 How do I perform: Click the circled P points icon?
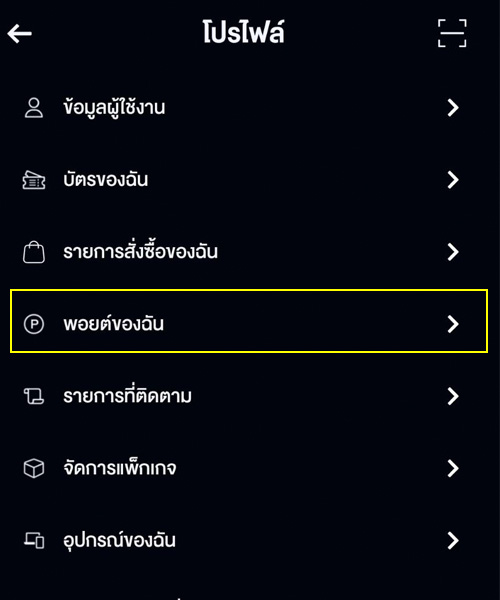[x=34, y=324]
